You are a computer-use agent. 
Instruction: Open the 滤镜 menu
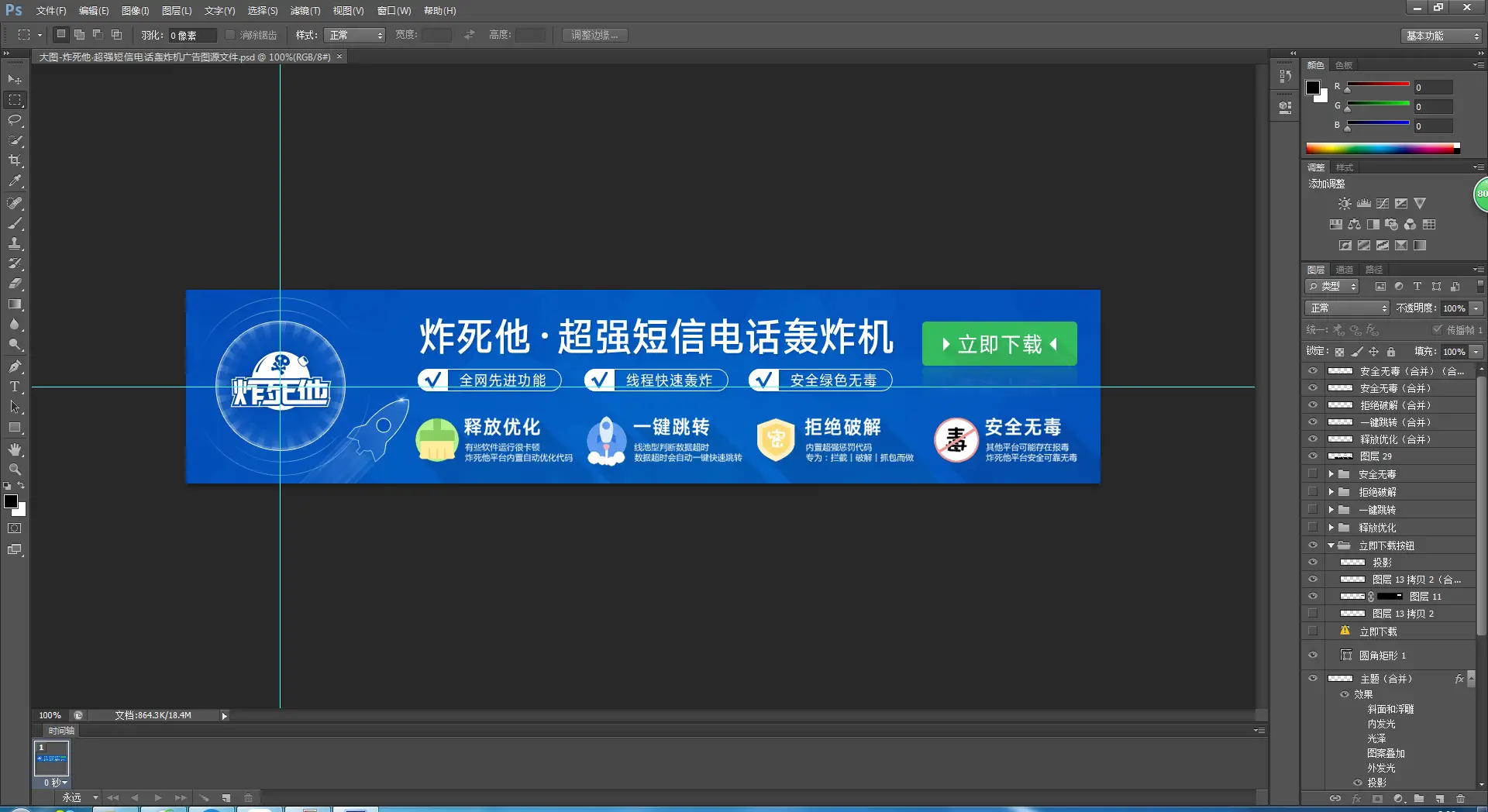click(x=305, y=10)
